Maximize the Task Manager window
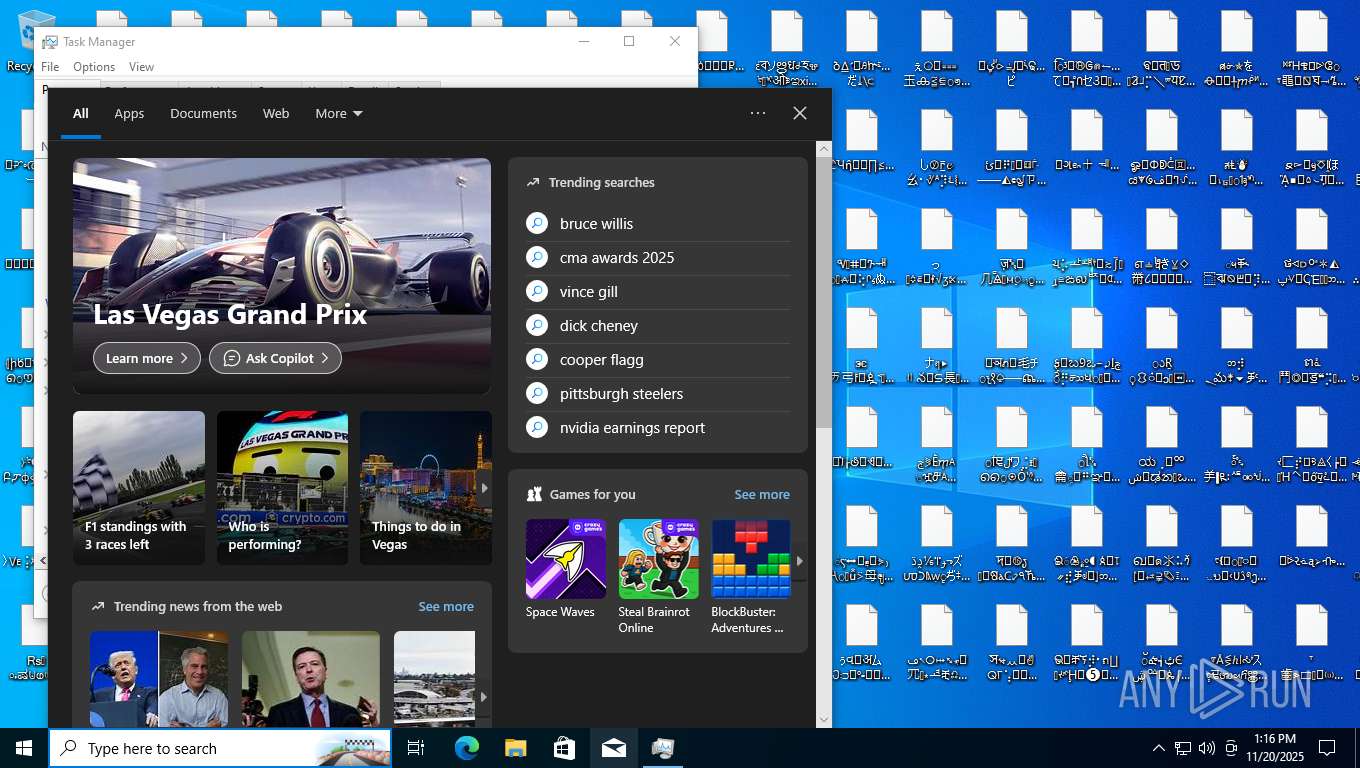 pos(629,41)
